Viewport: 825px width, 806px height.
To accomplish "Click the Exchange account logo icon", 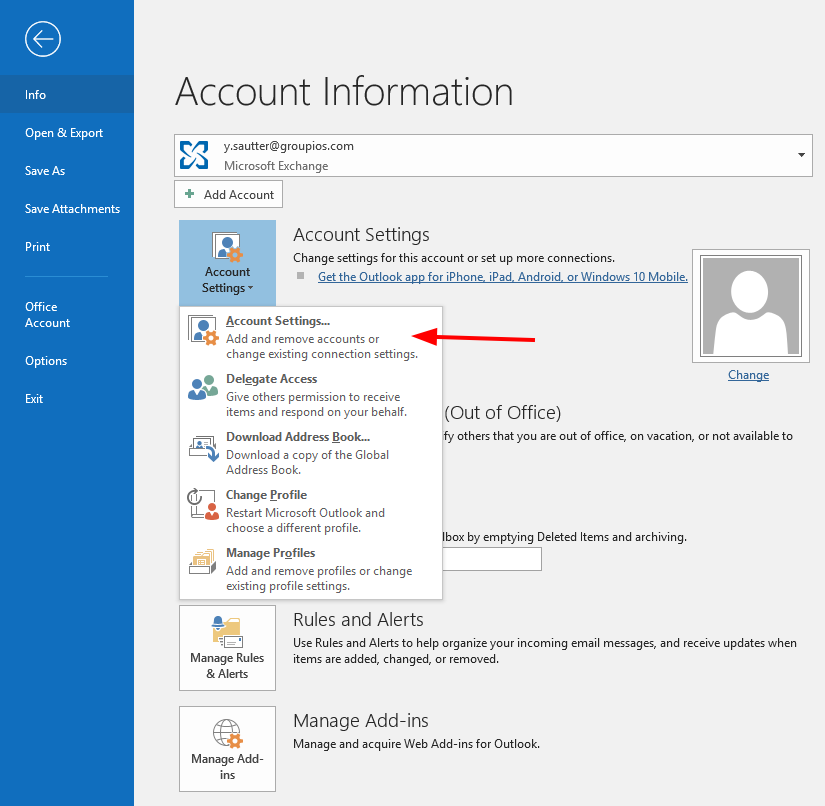I will coord(194,155).
